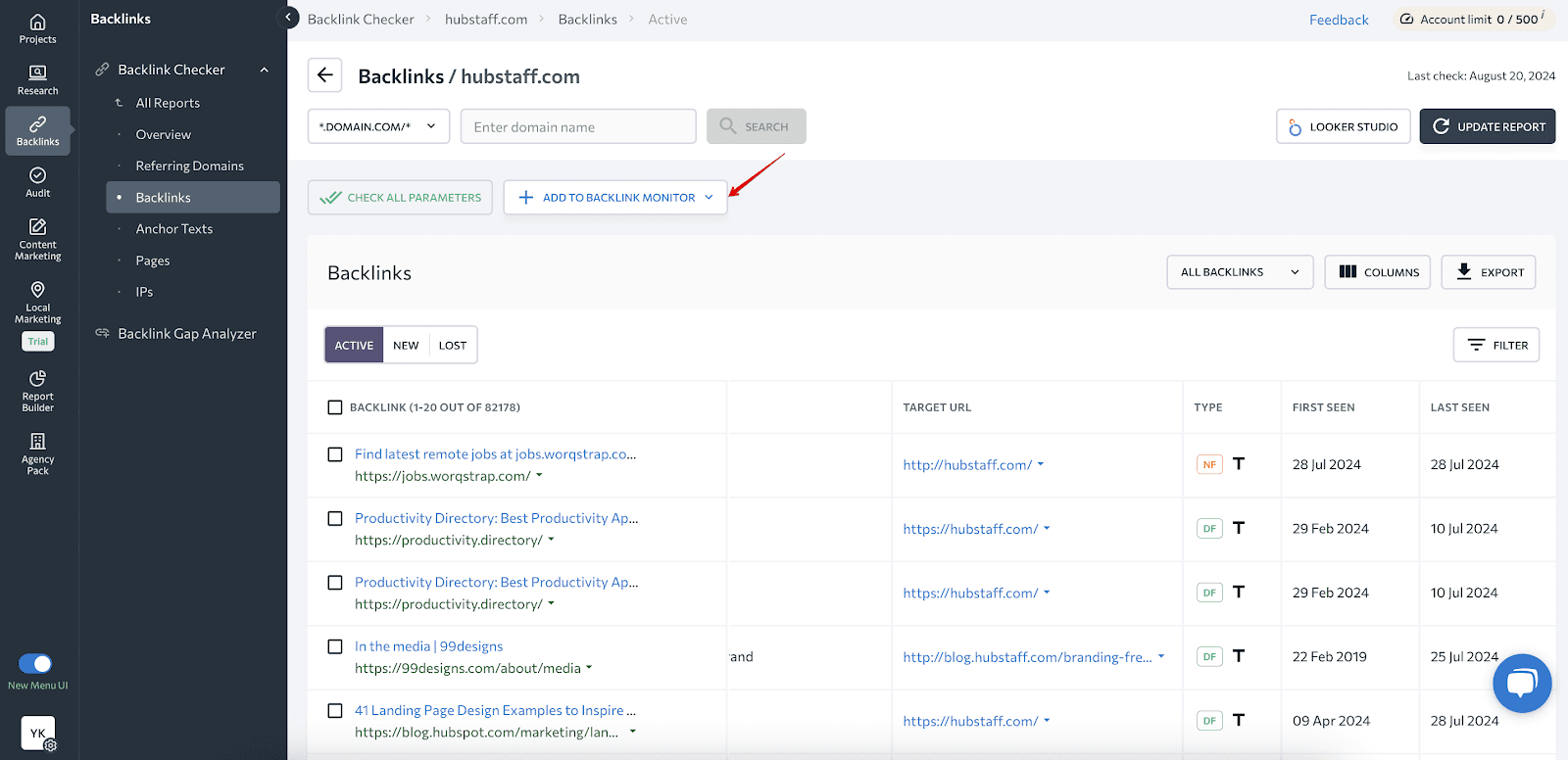Click Backlink Checker breadcrumb

361,19
